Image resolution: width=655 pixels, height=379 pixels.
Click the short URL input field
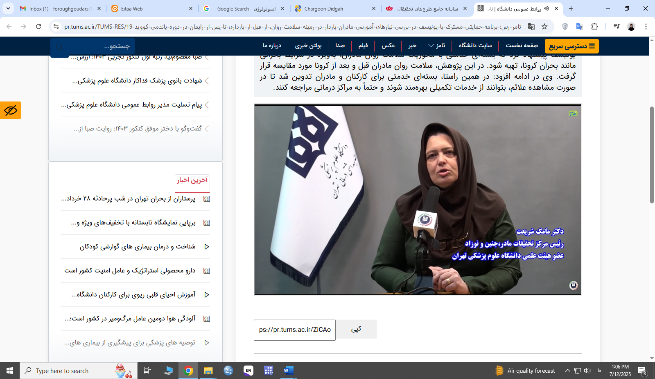tap(294, 330)
